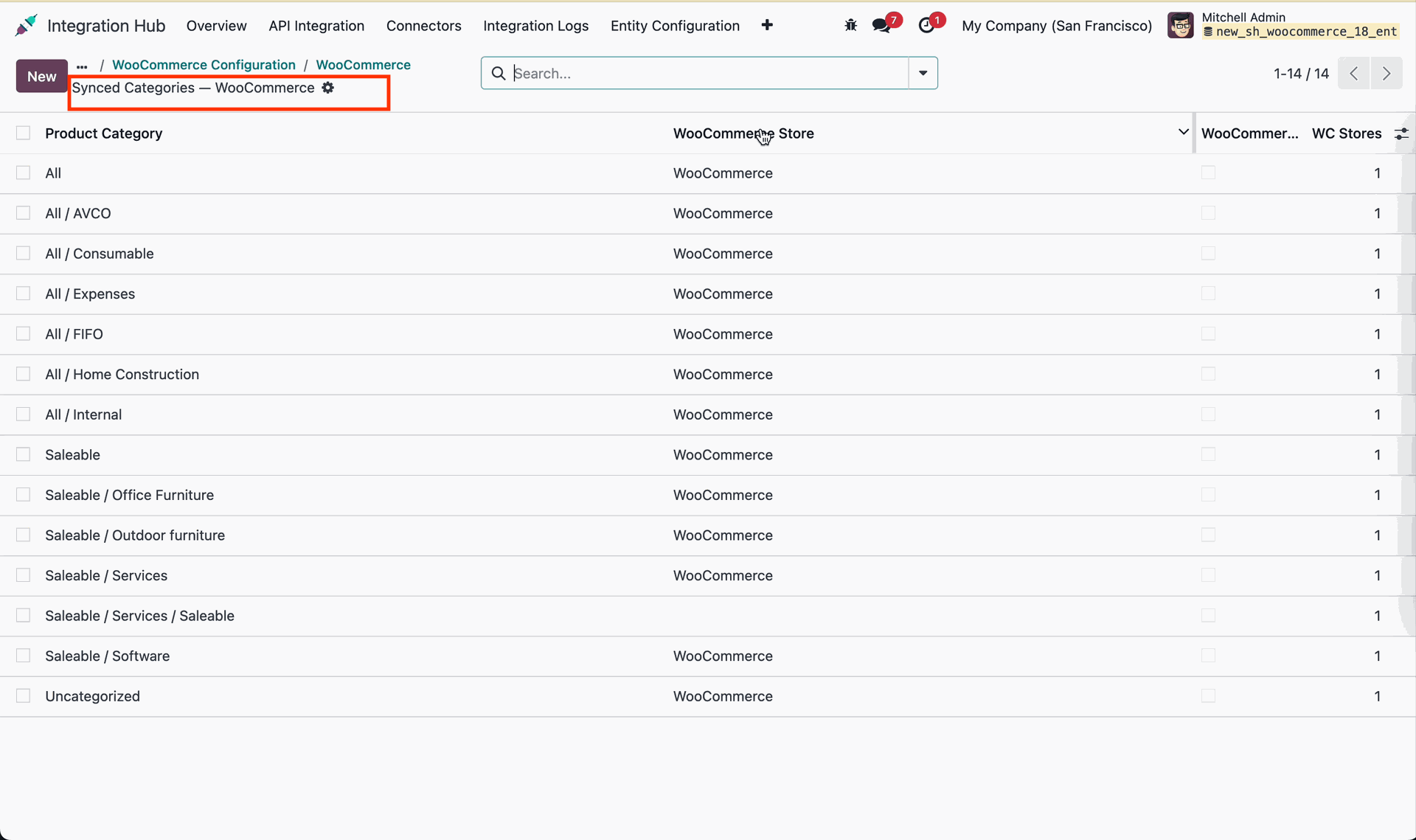Sort by Product Category column header
1416x840 pixels.
point(104,133)
